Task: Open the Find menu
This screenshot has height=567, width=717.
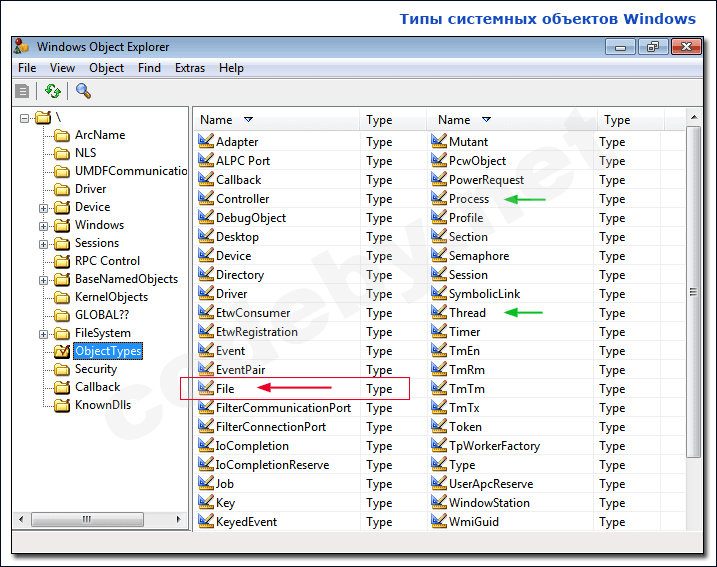Action: [149, 68]
